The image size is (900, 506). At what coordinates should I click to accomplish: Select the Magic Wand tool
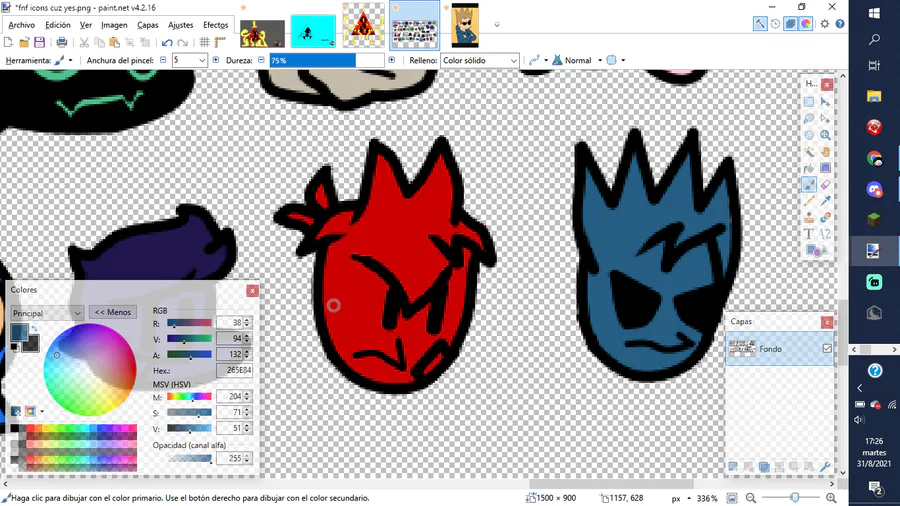809,151
